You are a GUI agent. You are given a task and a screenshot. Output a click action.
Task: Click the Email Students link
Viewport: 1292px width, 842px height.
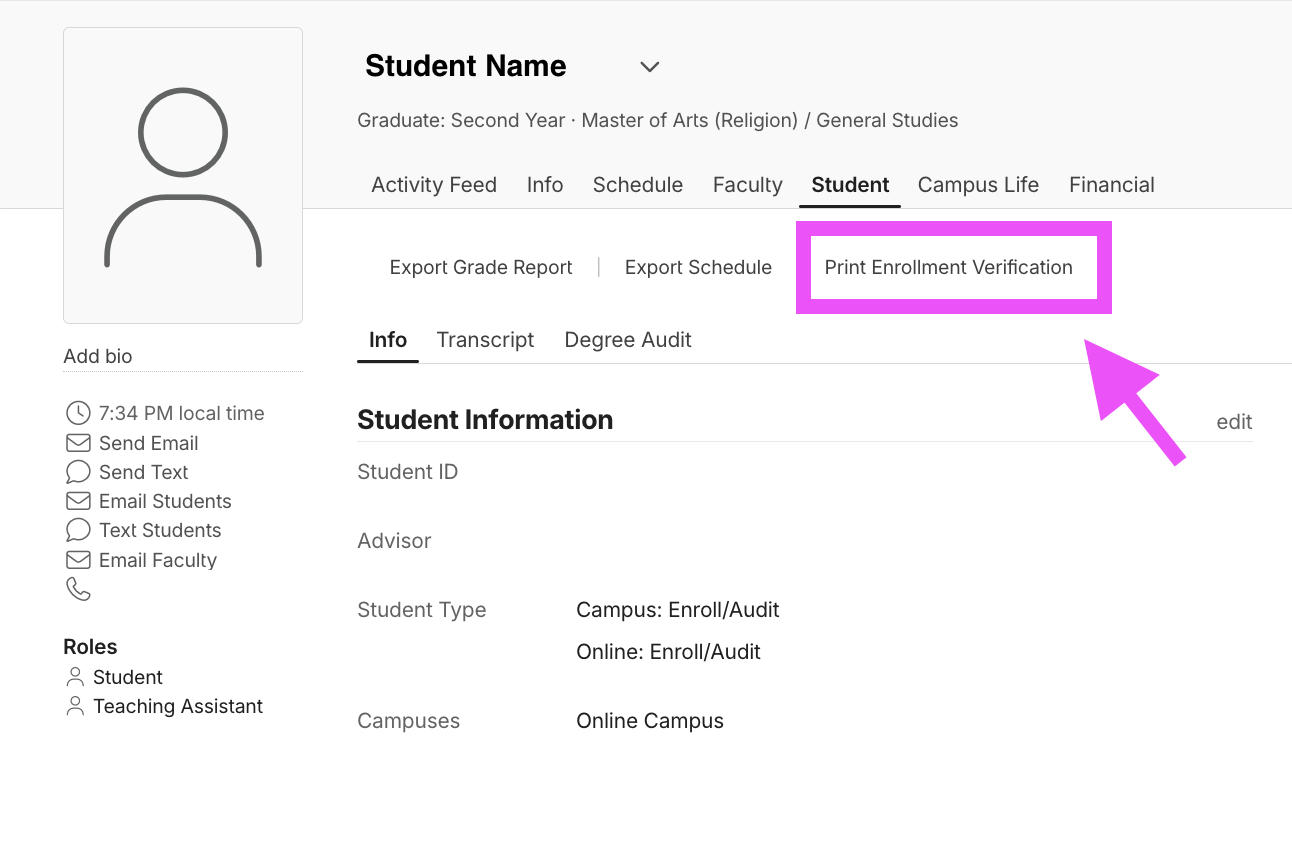click(x=165, y=501)
